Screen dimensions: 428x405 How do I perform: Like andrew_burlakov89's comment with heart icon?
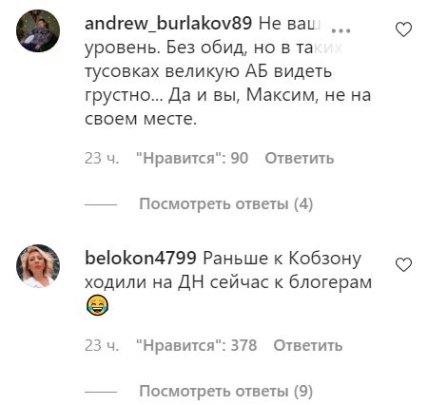tap(404, 30)
